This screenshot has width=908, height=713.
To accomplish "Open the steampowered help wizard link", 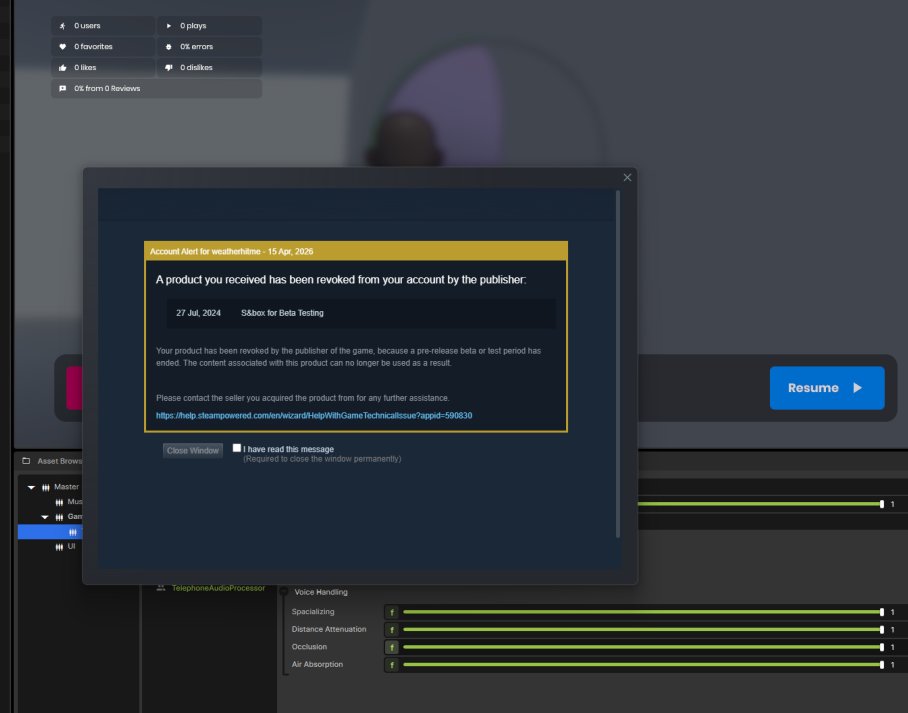I will click(314, 415).
